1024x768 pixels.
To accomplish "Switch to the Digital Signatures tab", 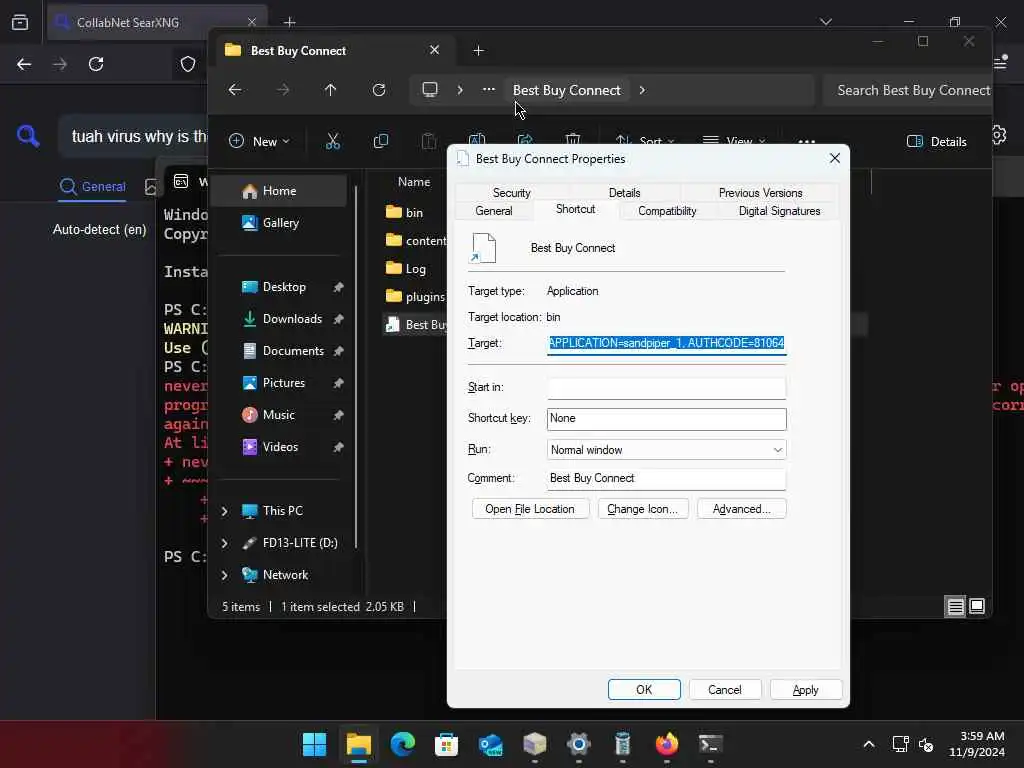I will coord(779,211).
